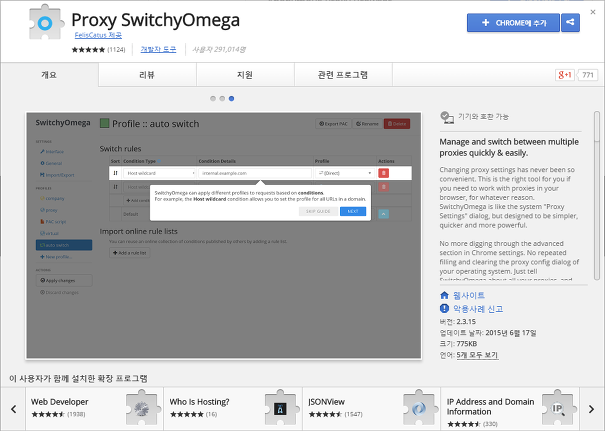Screen dimensions: 605x431
Task: Open the 웹사이트 link
Action: pos(469,296)
